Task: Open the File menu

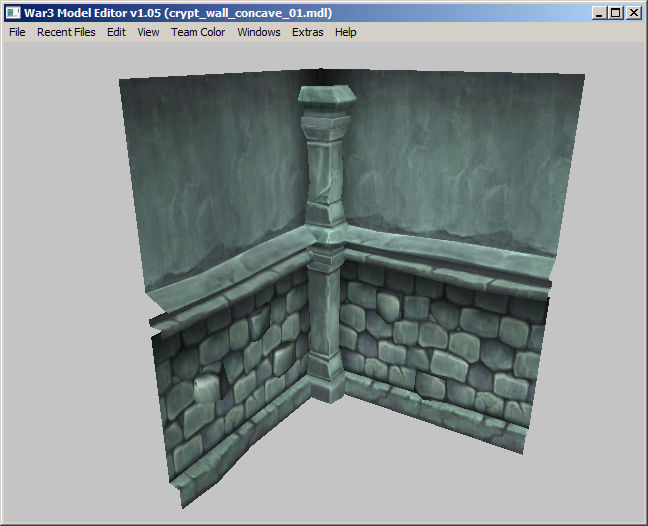Action: tap(17, 32)
